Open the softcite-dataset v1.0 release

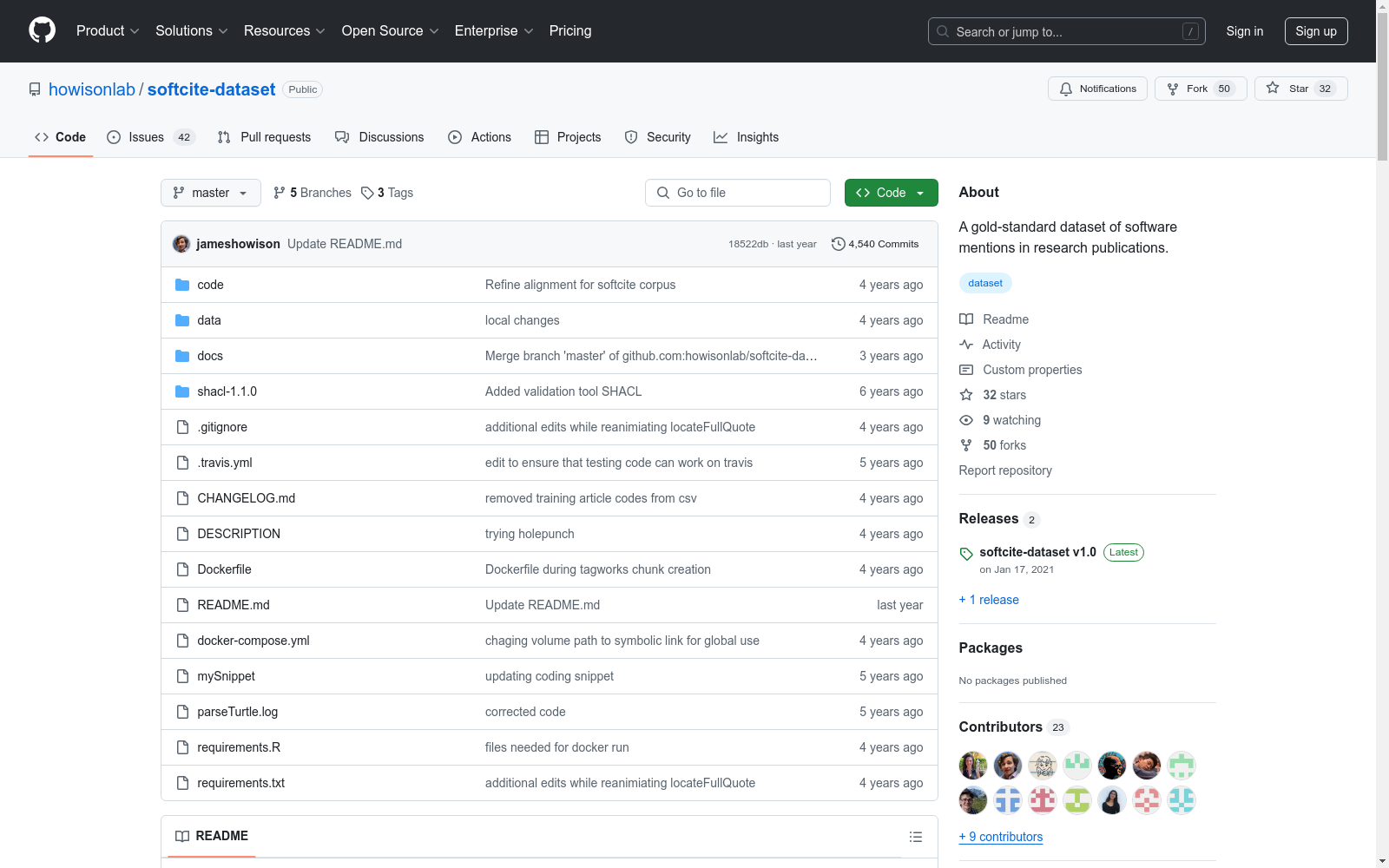point(1037,552)
